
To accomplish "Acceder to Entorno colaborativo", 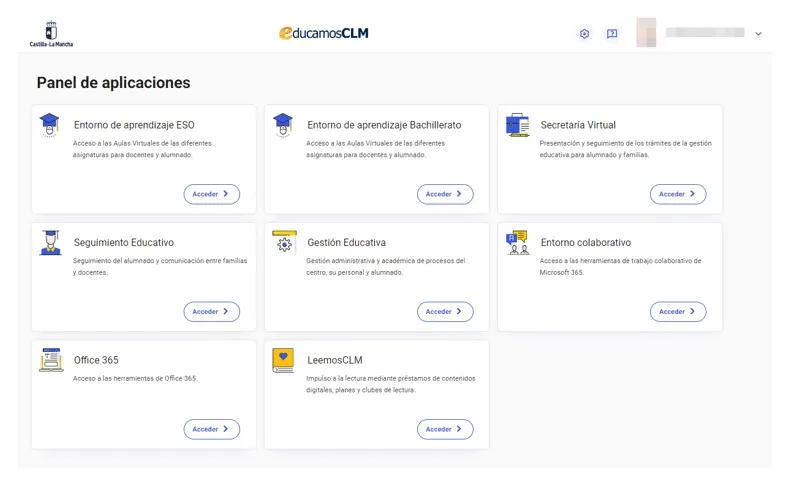I will click(x=678, y=312).
